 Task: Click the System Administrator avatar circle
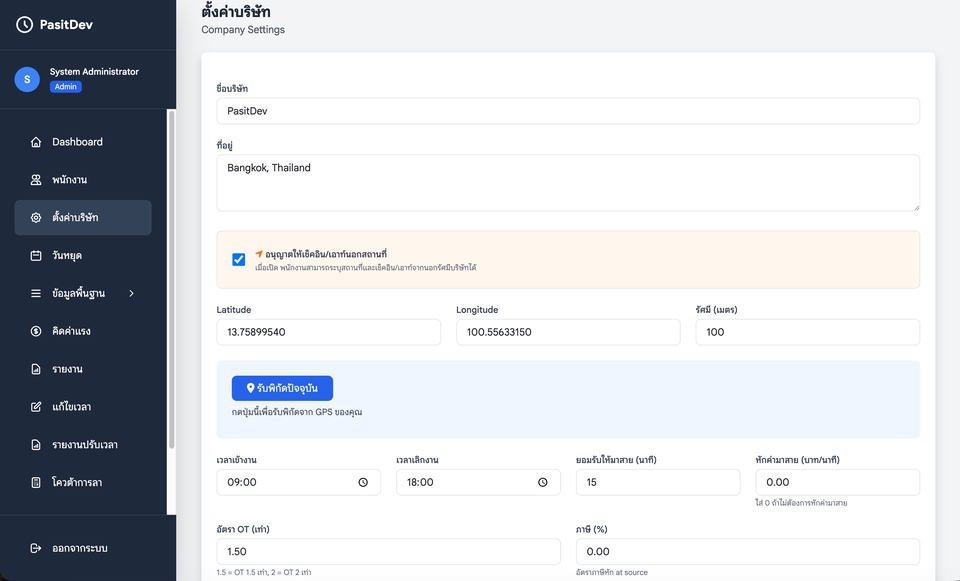pyautogui.click(x=27, y=80)
